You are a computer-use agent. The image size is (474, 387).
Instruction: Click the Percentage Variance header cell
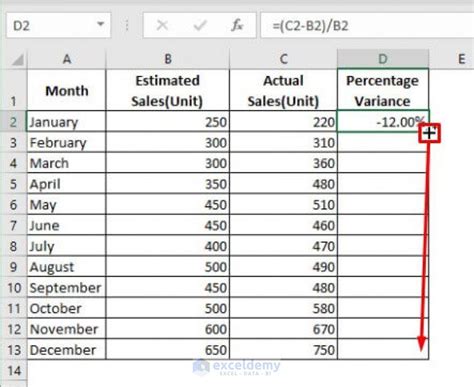point(383,90)
